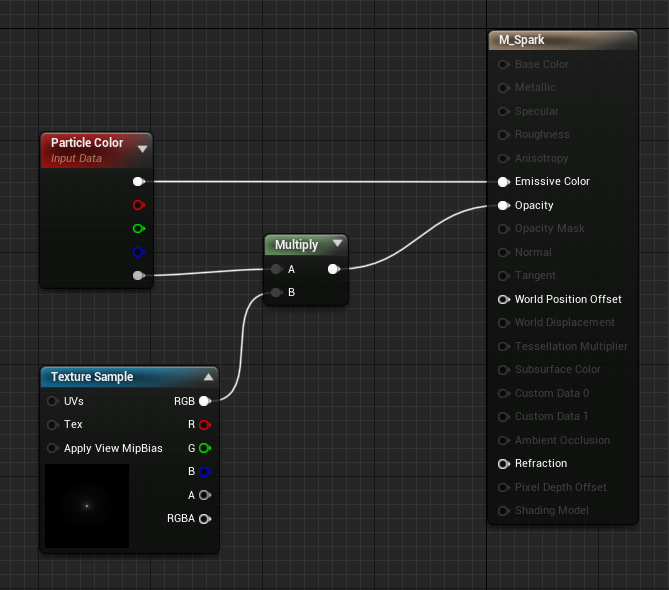Click the 'Input Data' subtitle text
Screen dimensions: 669x590
tap(76, 158)
